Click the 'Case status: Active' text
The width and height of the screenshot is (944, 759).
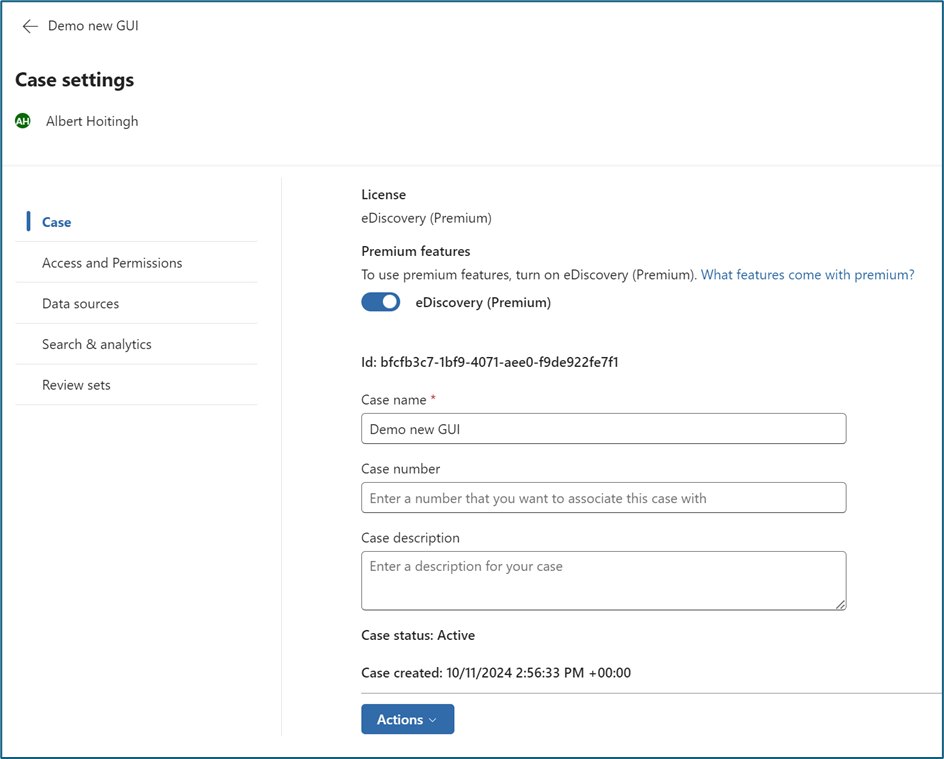(417, 635)
